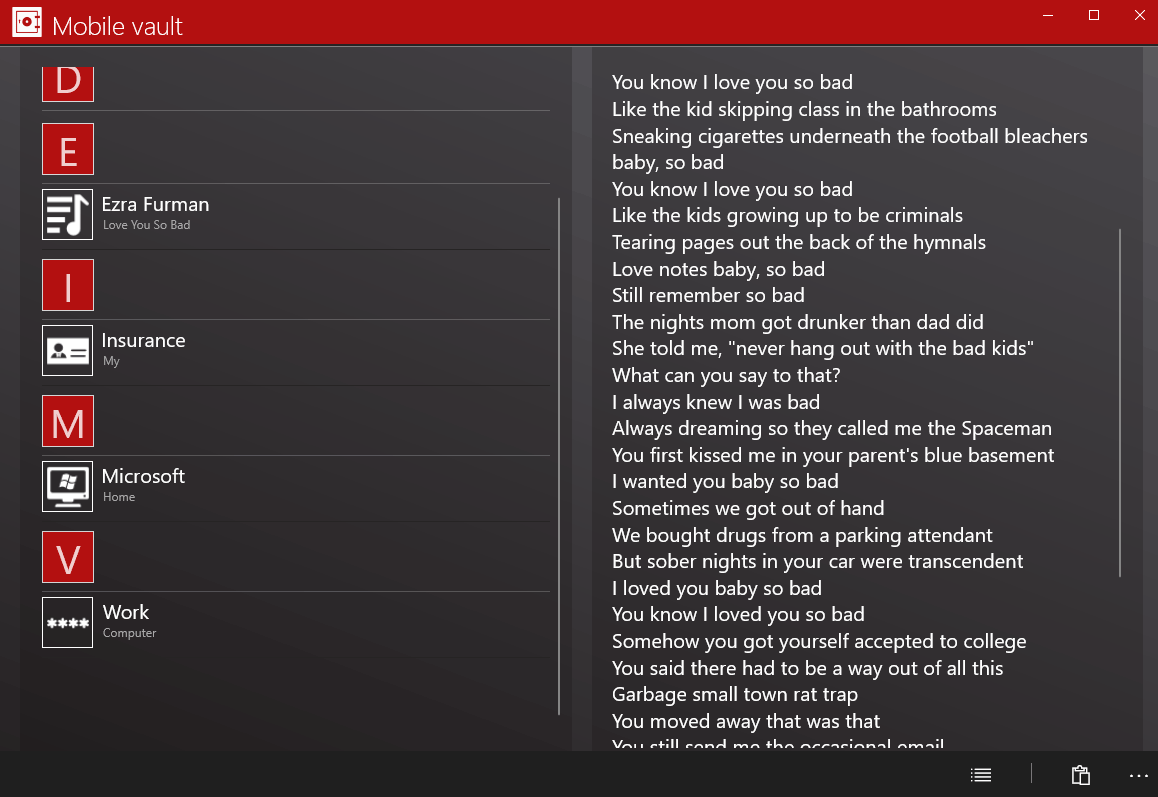Click the paste clipboard icon in bottom bar
The height and width of the screenshot is (797, 1158).
tap(1080, 775)
